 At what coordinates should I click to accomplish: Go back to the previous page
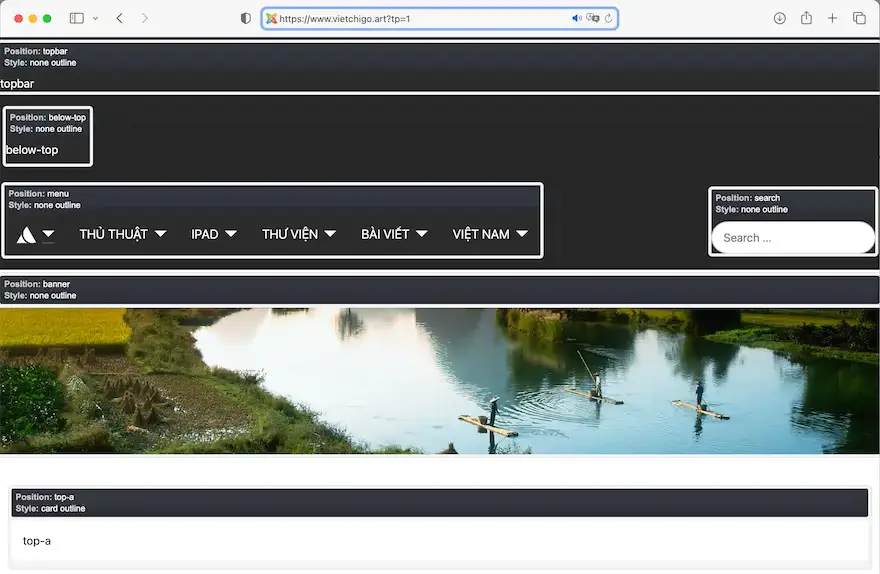click(x=120, y=18)
